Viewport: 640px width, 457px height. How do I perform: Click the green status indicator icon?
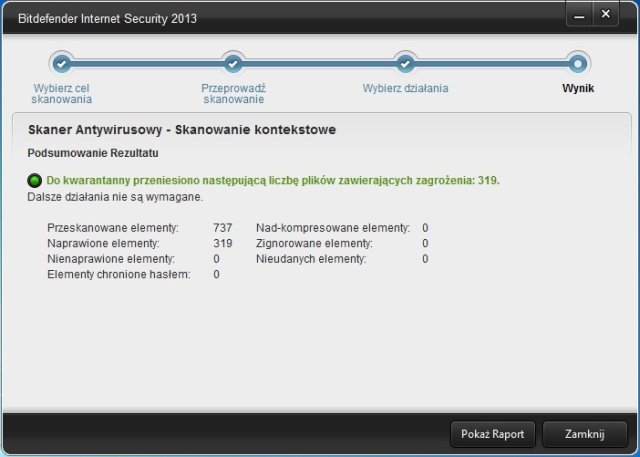(35, 181)
